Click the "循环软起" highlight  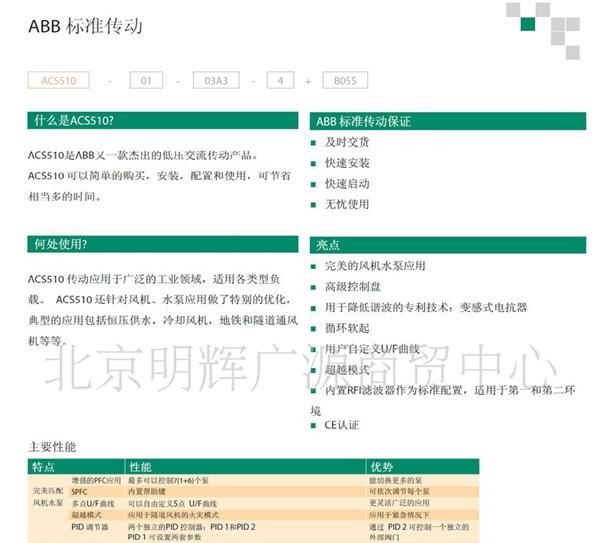pyautogui.click(x=347, y=328)
